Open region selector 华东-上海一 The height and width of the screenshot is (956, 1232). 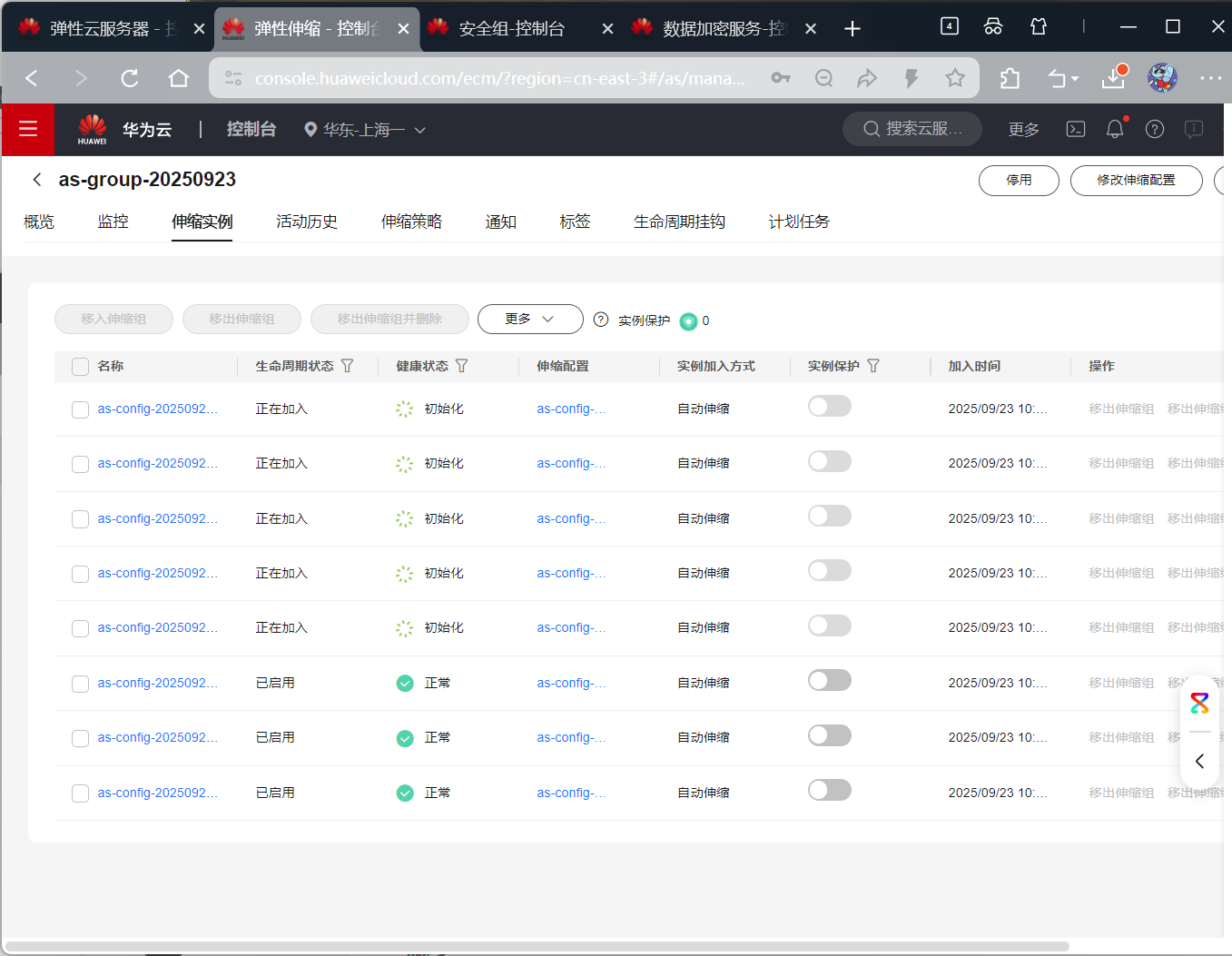364,130
